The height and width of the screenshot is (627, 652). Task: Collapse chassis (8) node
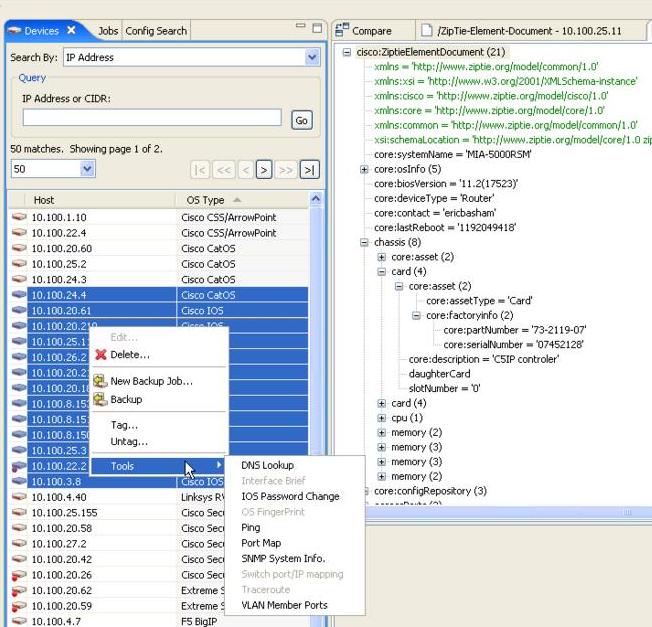364,242
